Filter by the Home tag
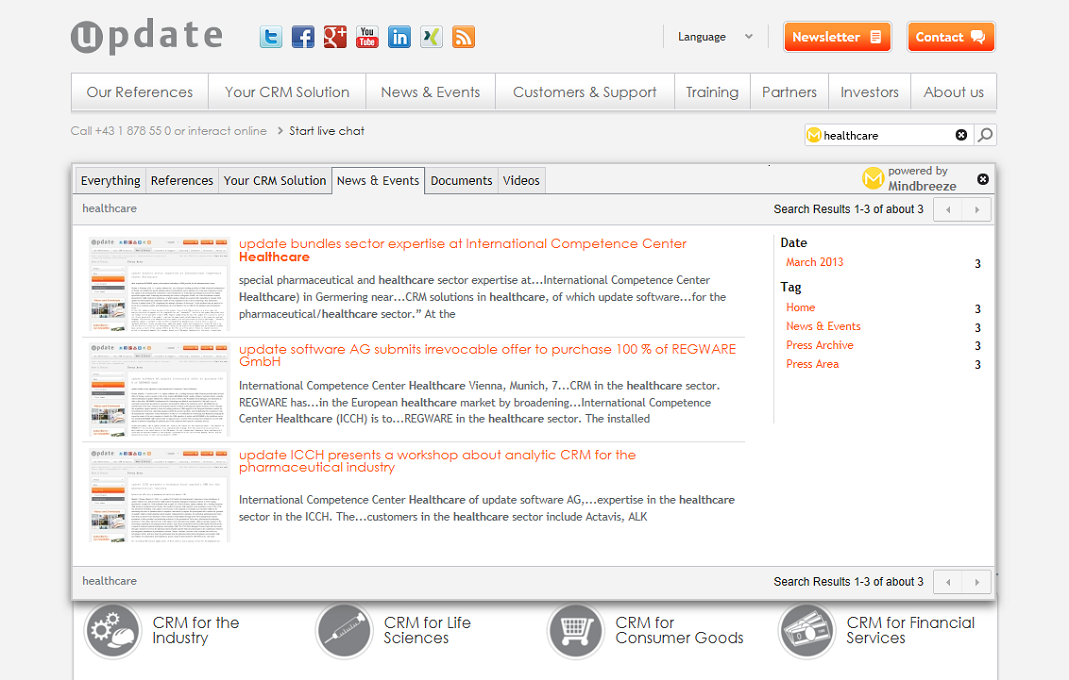This screenshot has width=1069, height=680. 800,308
